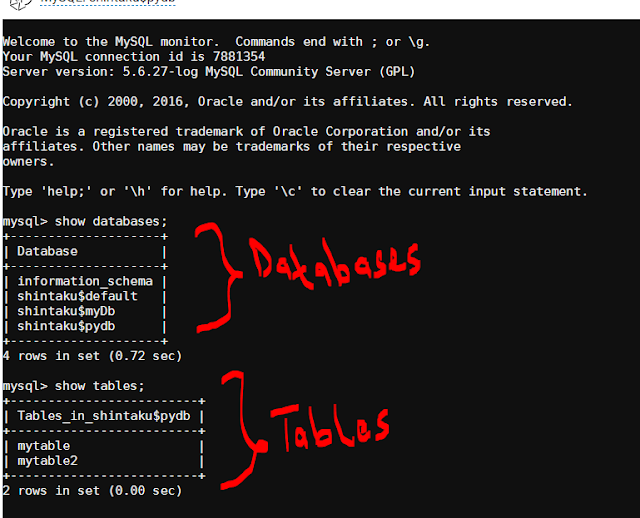The height and width of the screenshot is (518, 640).
Task: Select the mytable2 row
Action: coord(104,461)
